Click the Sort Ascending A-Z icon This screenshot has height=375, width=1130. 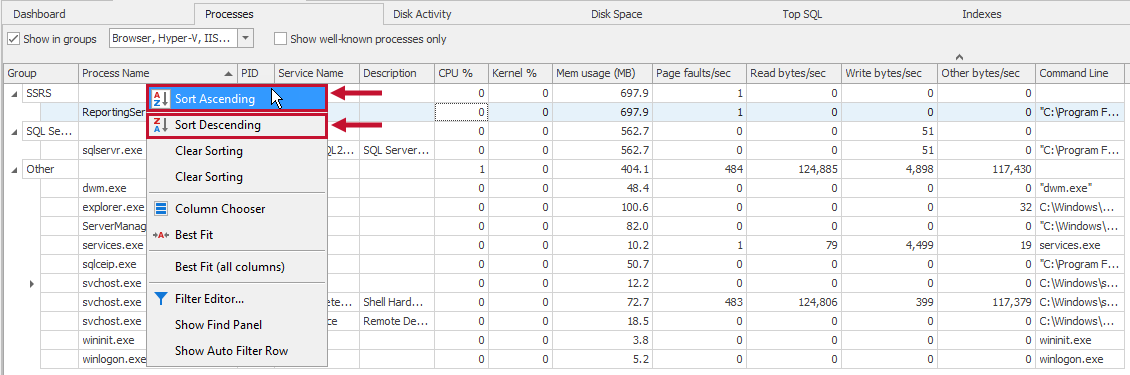pyautogui.click(x=161, y=99)
